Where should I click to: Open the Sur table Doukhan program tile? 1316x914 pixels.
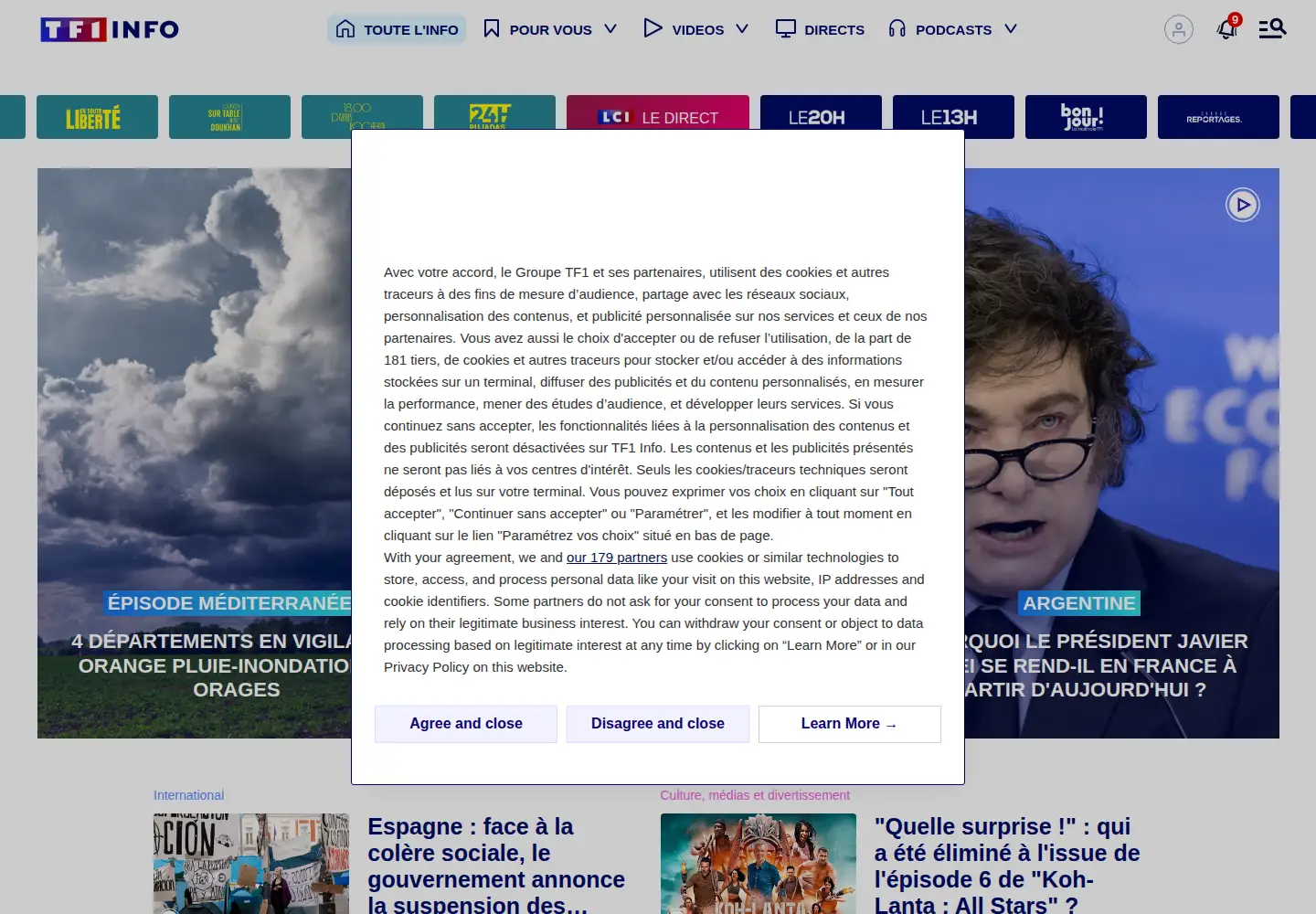coord(229,117)
